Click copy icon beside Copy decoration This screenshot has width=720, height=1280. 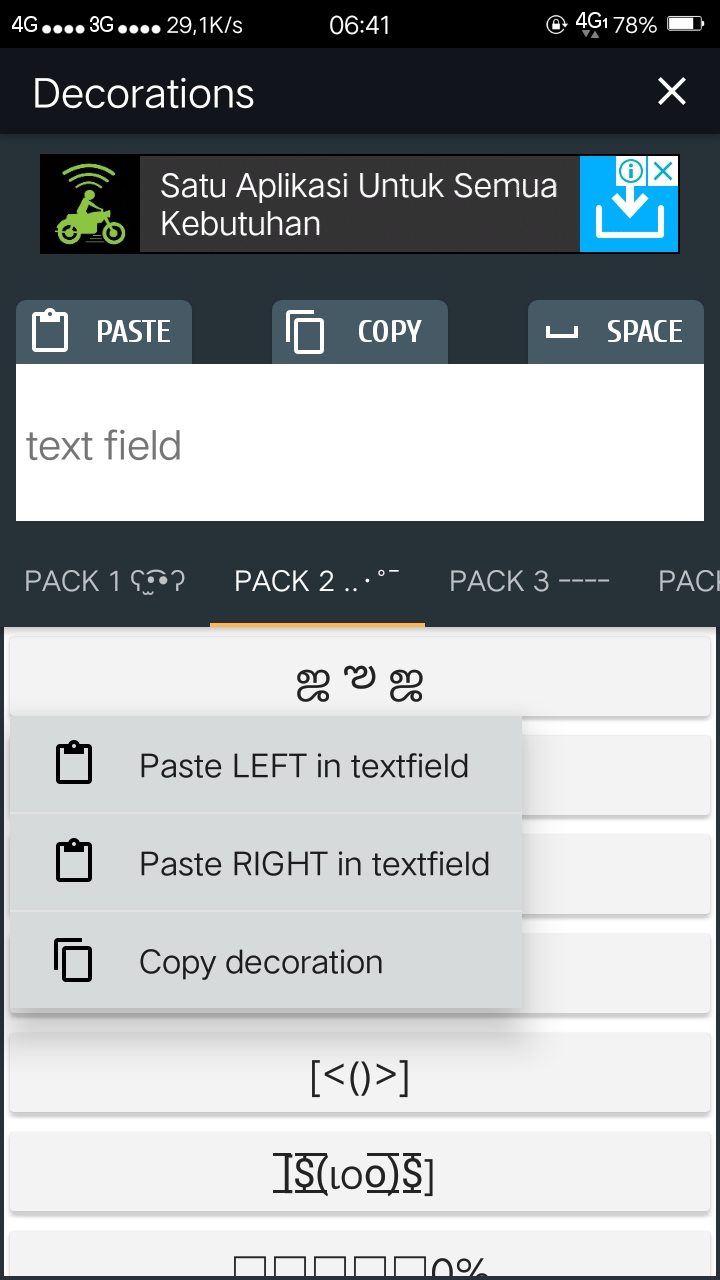click(x=74, y=960)
